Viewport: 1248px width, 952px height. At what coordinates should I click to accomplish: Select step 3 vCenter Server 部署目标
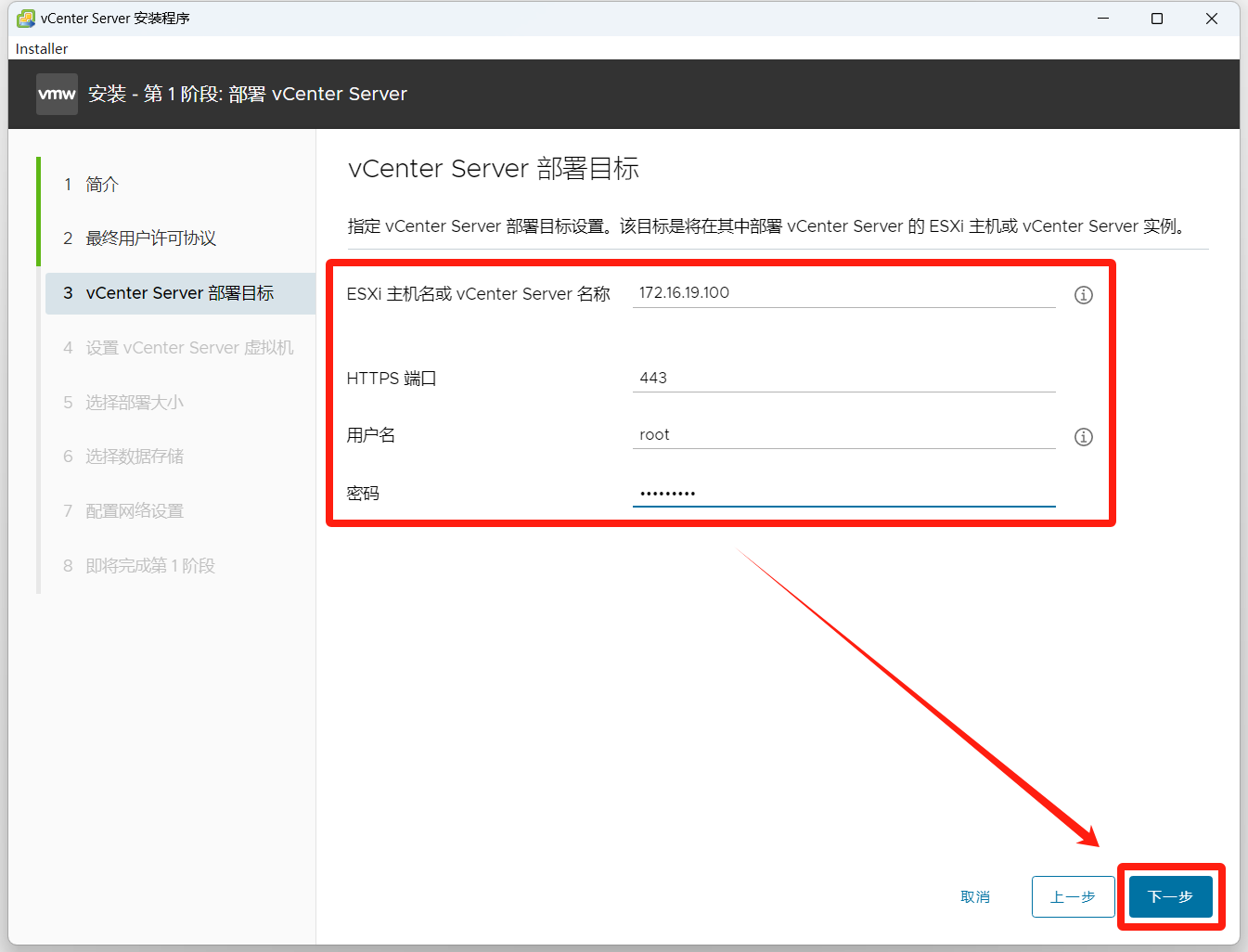pos(179,293)
